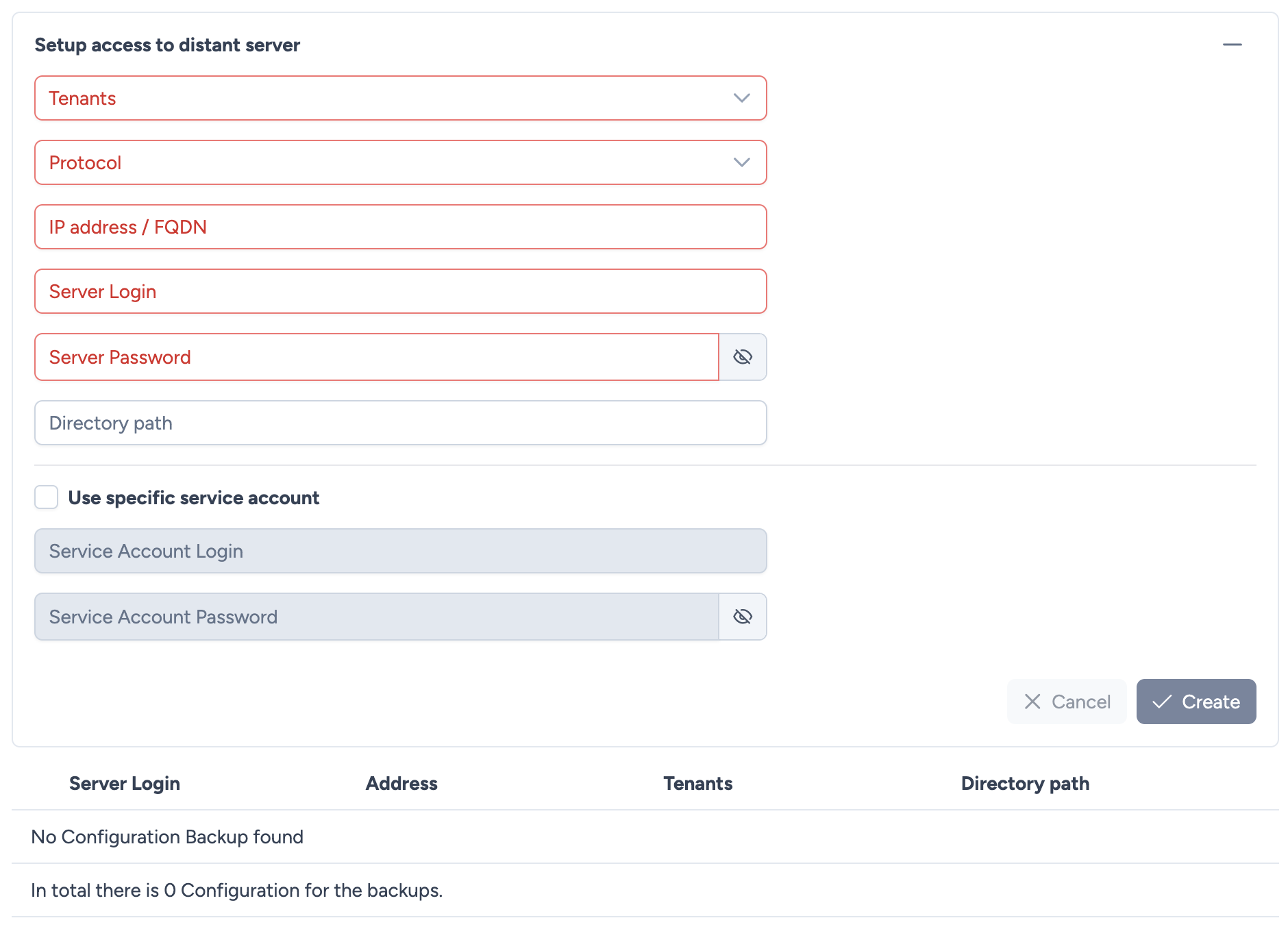Screen dimensions: 1288x929
Task: Sort by Server Login column header
Action: click(x=125, y=783)
